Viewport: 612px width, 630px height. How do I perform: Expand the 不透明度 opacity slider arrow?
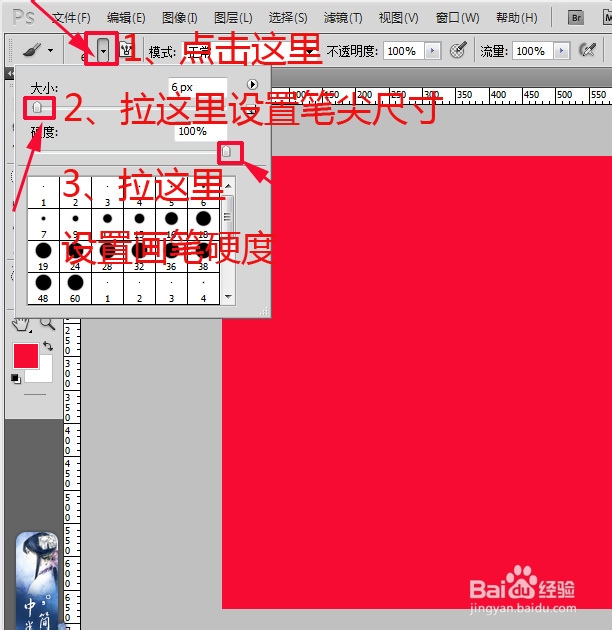pyautogui.click(x=432, y=51)
